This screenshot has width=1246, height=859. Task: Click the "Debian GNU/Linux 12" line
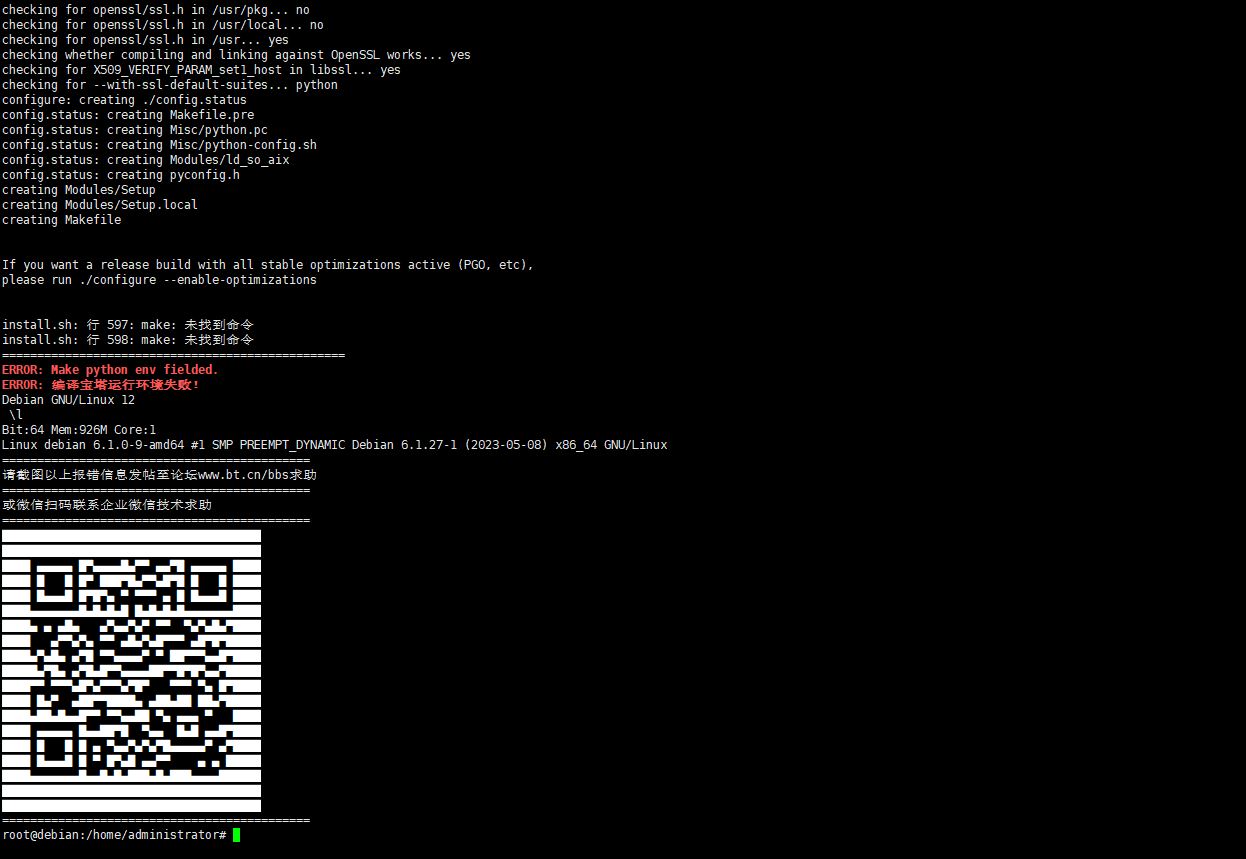(68, 400)
